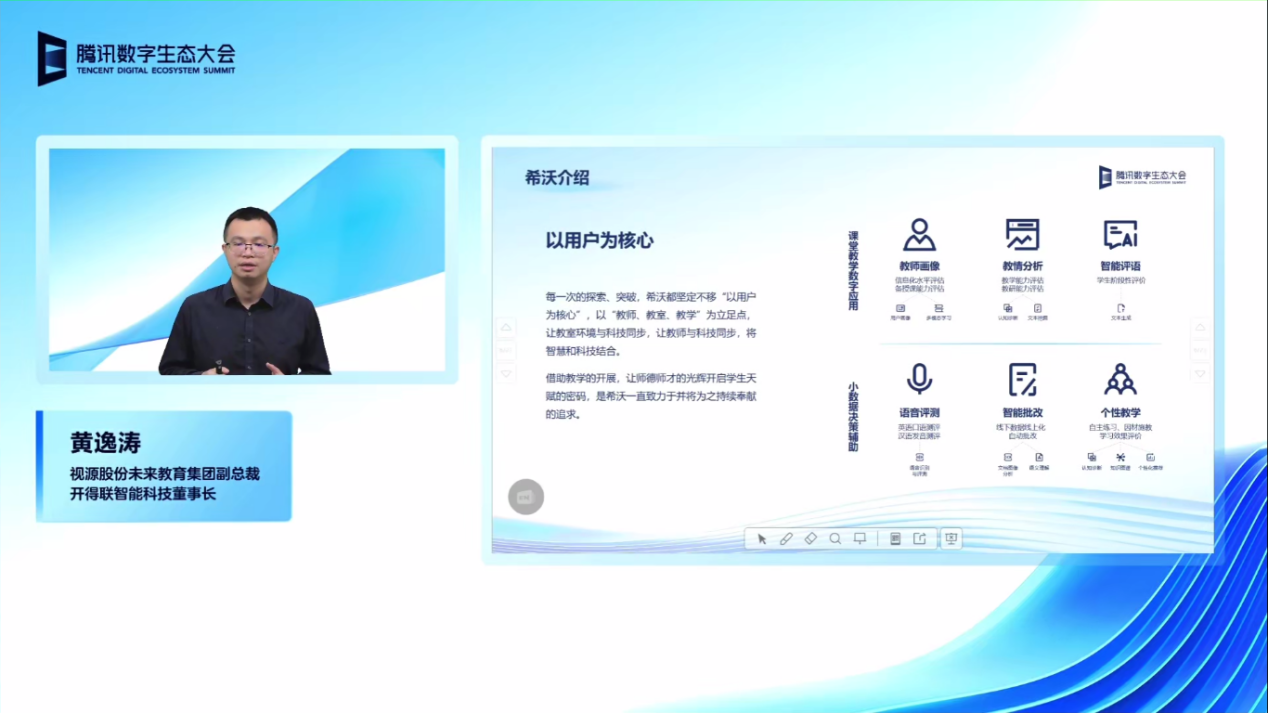1268x713 pixels.
Task: Click right-side down arrow page control
Action: [x=1200, y=373]
